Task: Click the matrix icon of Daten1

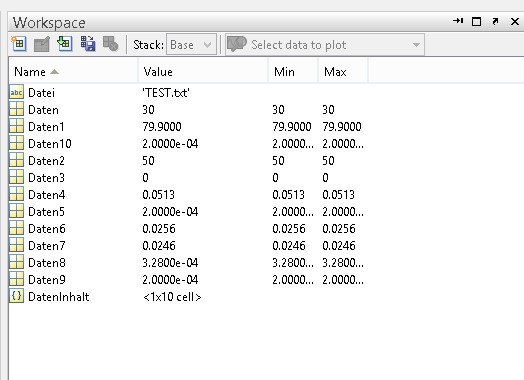Action: [16, 126]
